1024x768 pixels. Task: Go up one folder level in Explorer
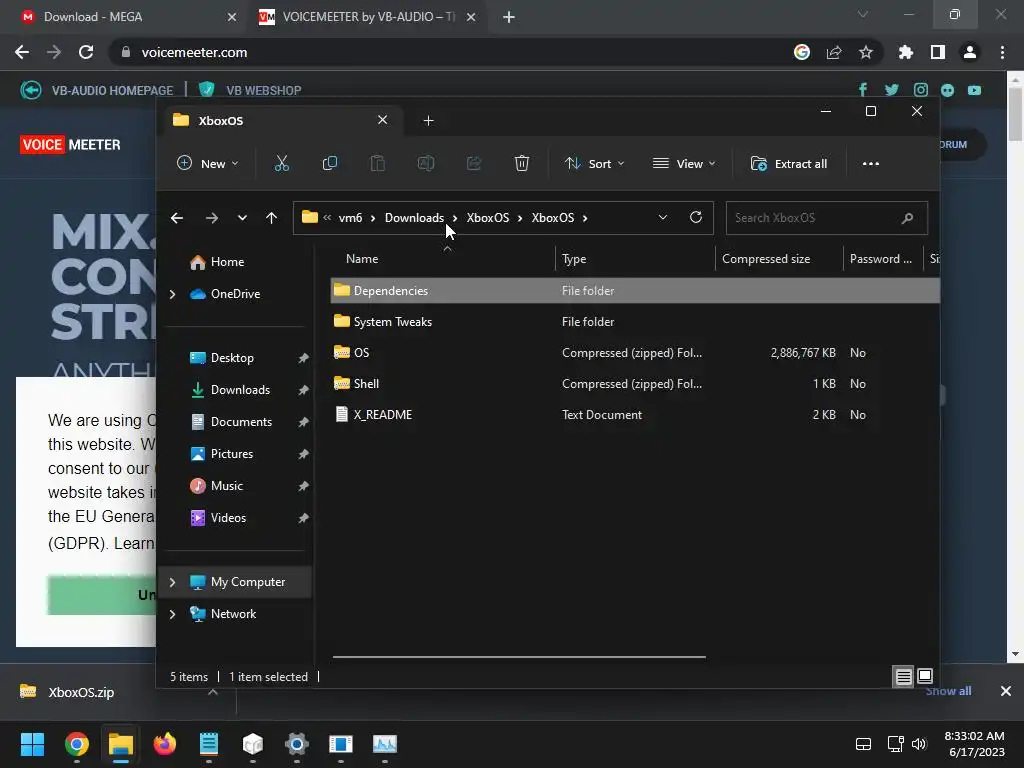click(272, 217)
